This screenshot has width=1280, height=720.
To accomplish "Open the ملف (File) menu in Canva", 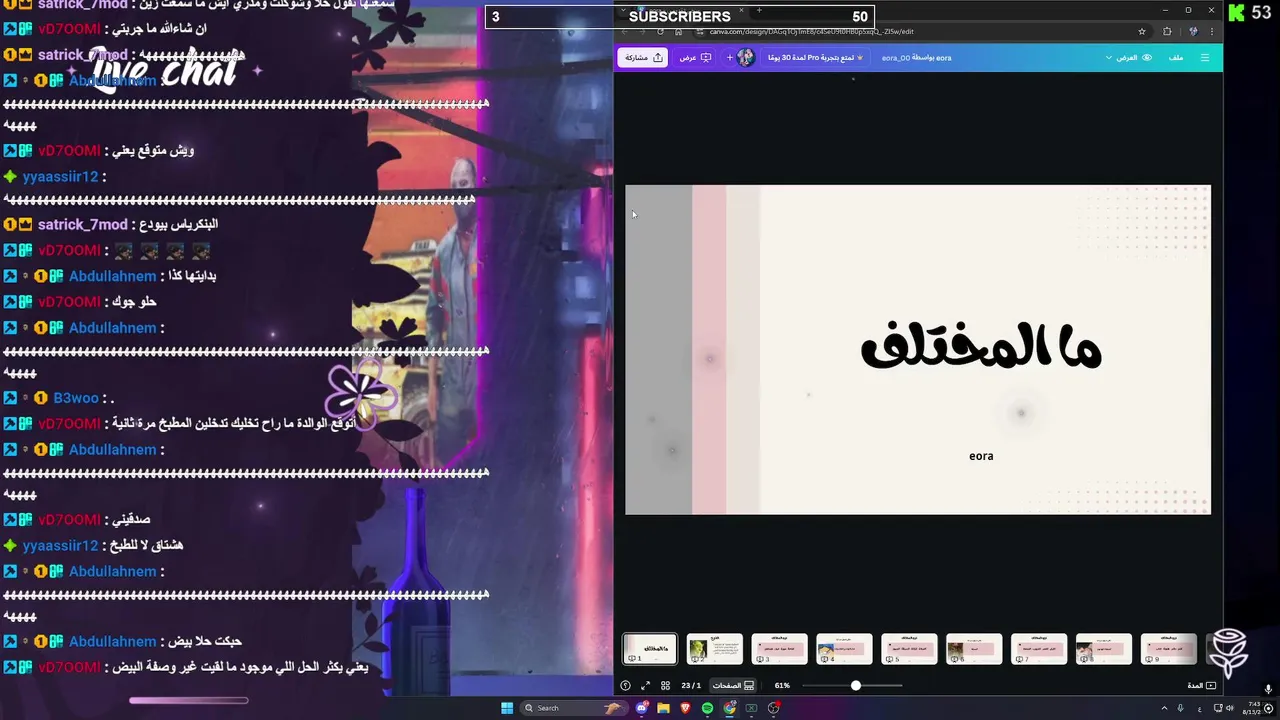I will (1176, 57).
